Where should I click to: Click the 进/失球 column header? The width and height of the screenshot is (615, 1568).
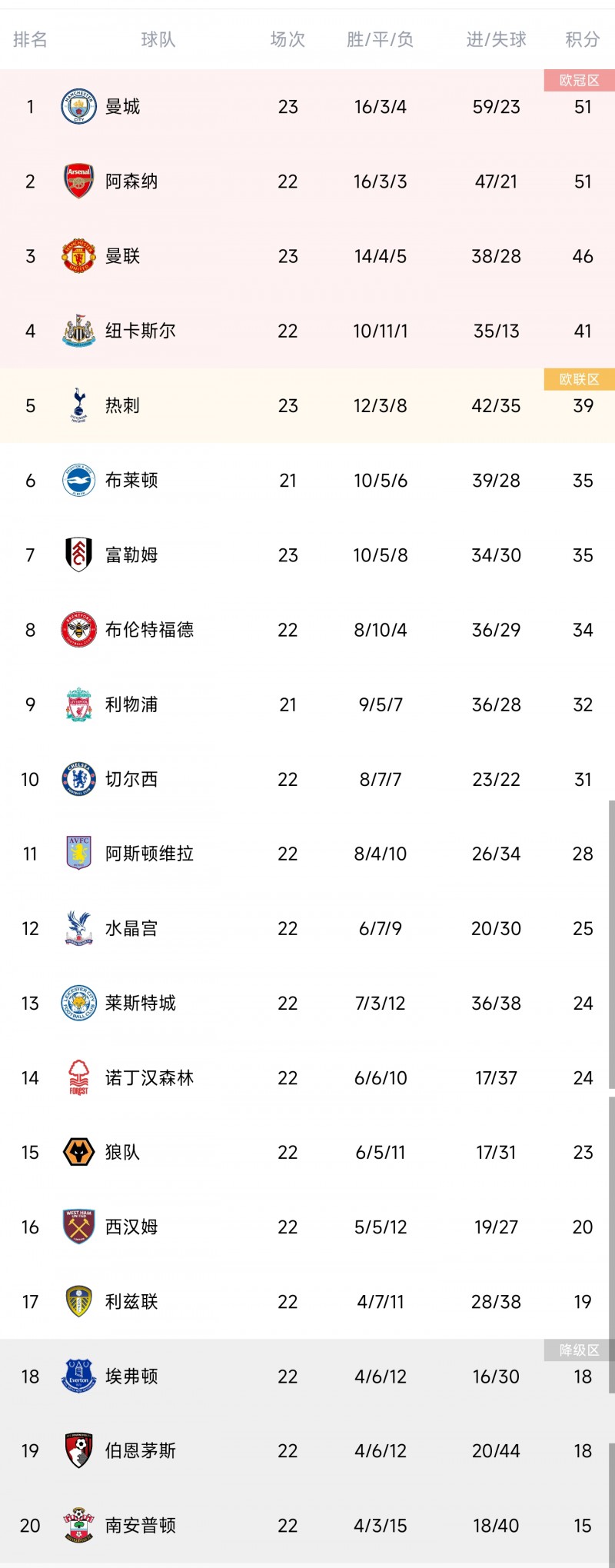pos(496,39)
